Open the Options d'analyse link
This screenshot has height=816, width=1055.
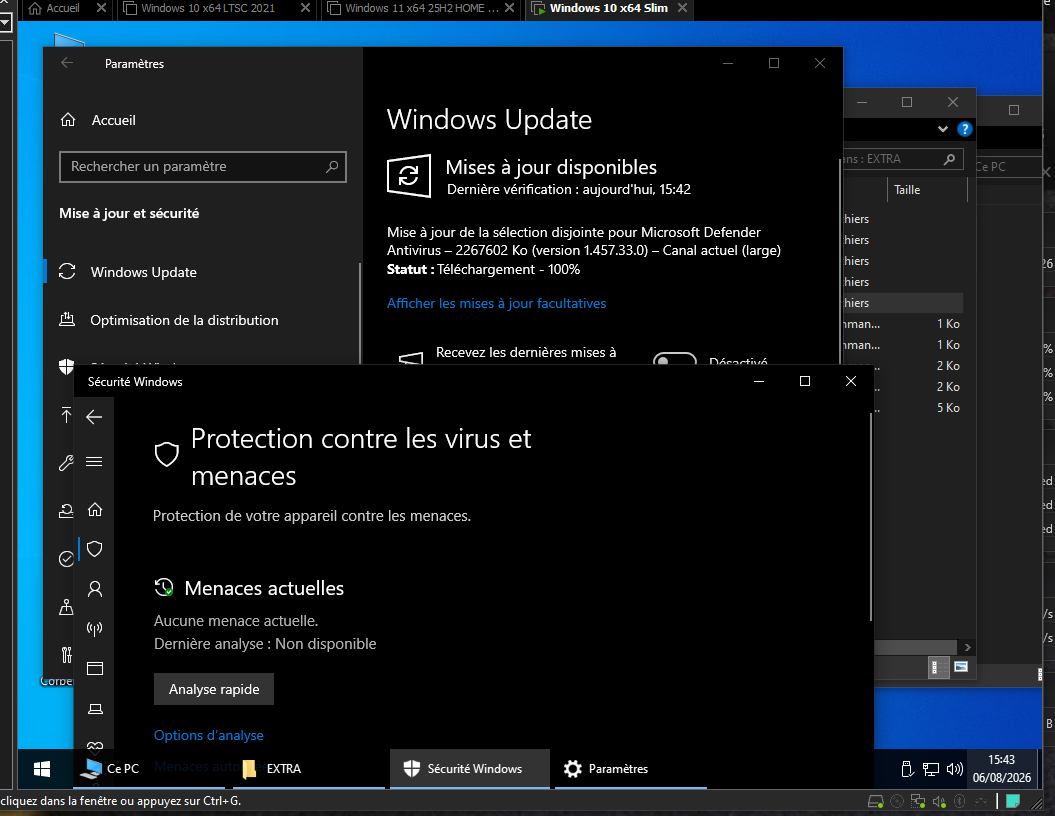[209, 735]
